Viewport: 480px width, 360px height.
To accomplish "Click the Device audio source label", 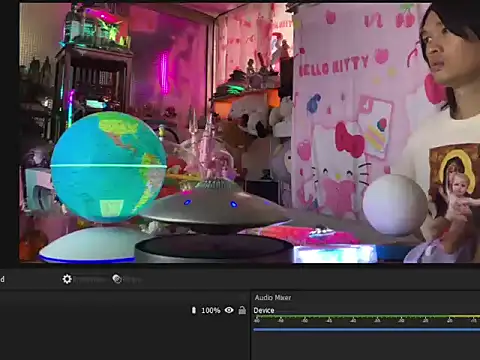I will coord(264,310).
